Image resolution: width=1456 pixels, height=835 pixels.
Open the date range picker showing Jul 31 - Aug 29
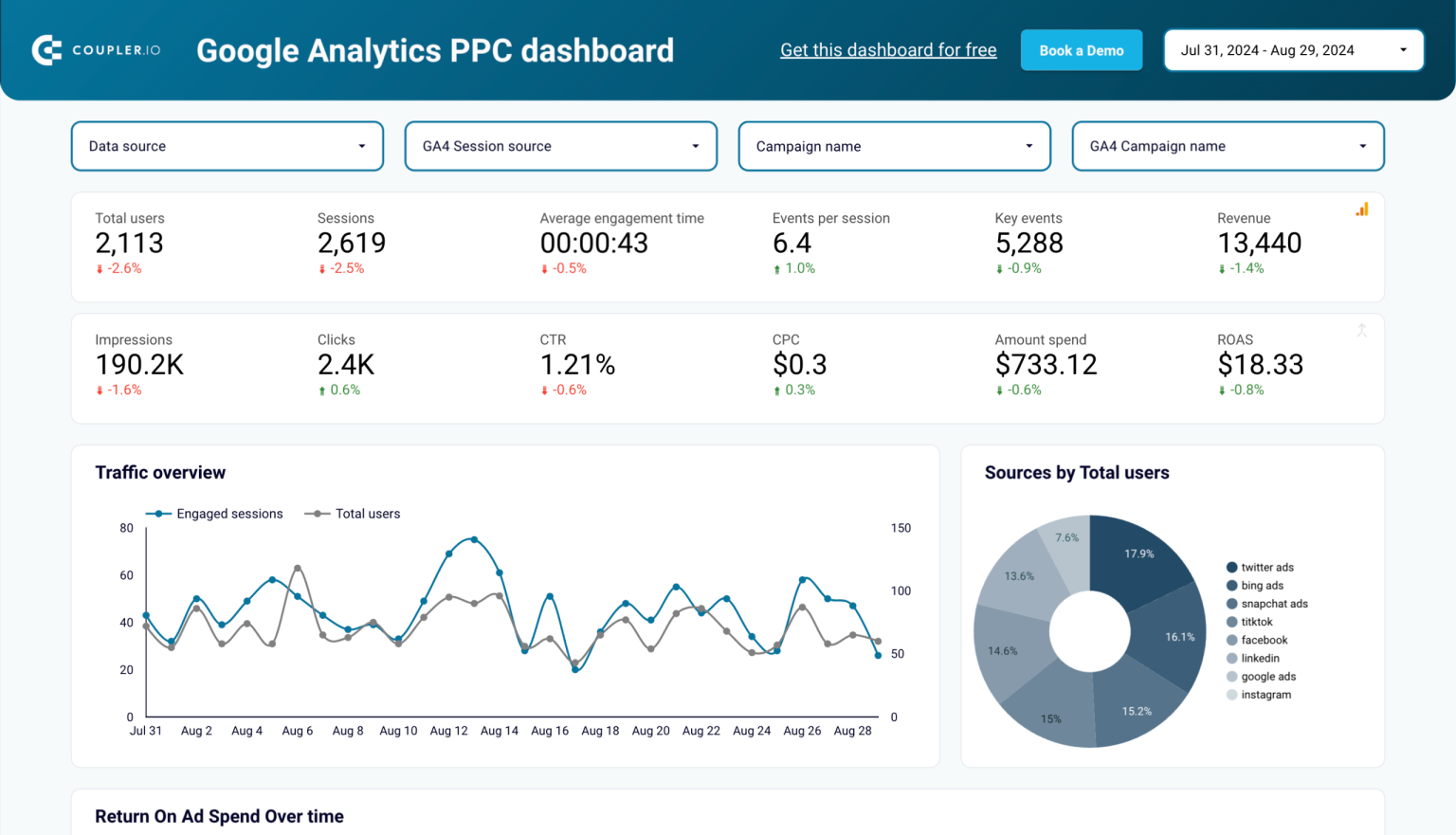(x=1293, y=49)
